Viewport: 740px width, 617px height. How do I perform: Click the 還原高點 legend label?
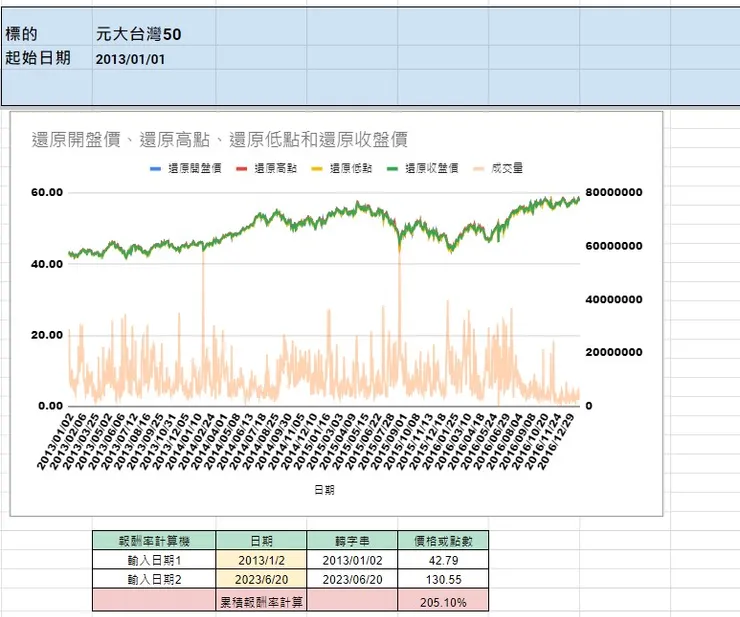click(x=276, y=168)
